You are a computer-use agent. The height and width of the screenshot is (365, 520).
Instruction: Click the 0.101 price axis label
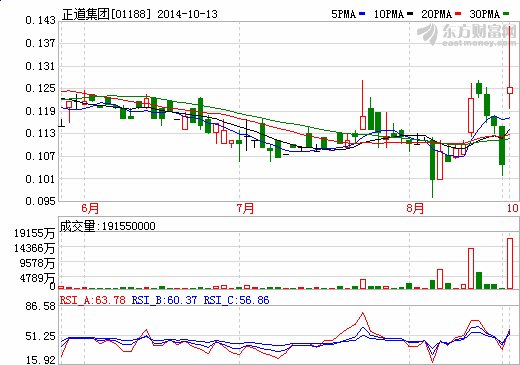point(40,179)
